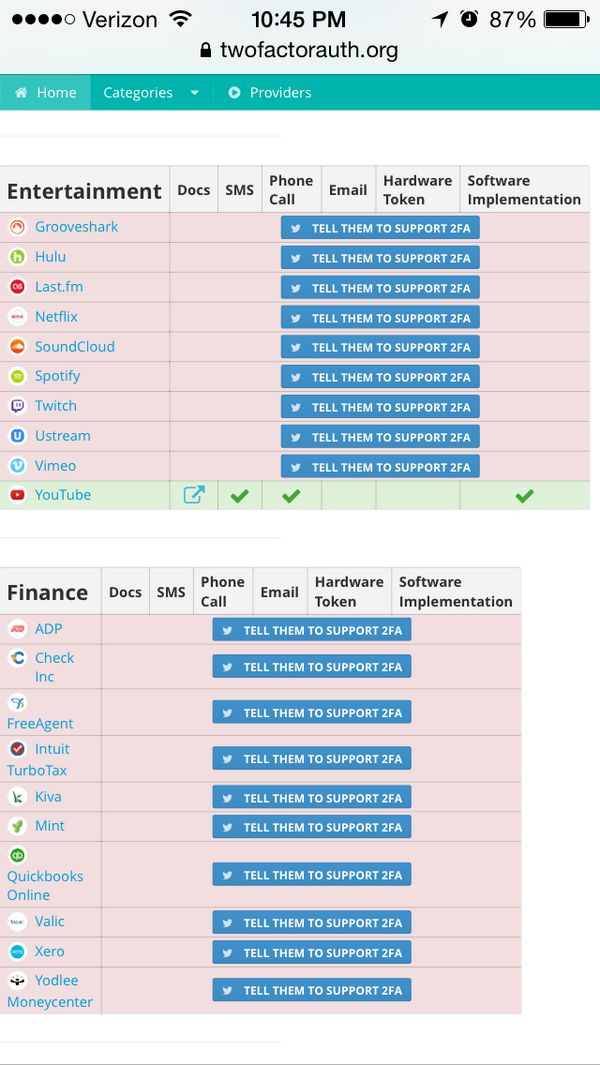Click the ADP logo icon
Viewport: 600px width, 1065px height.
click(x=17, y=629)
